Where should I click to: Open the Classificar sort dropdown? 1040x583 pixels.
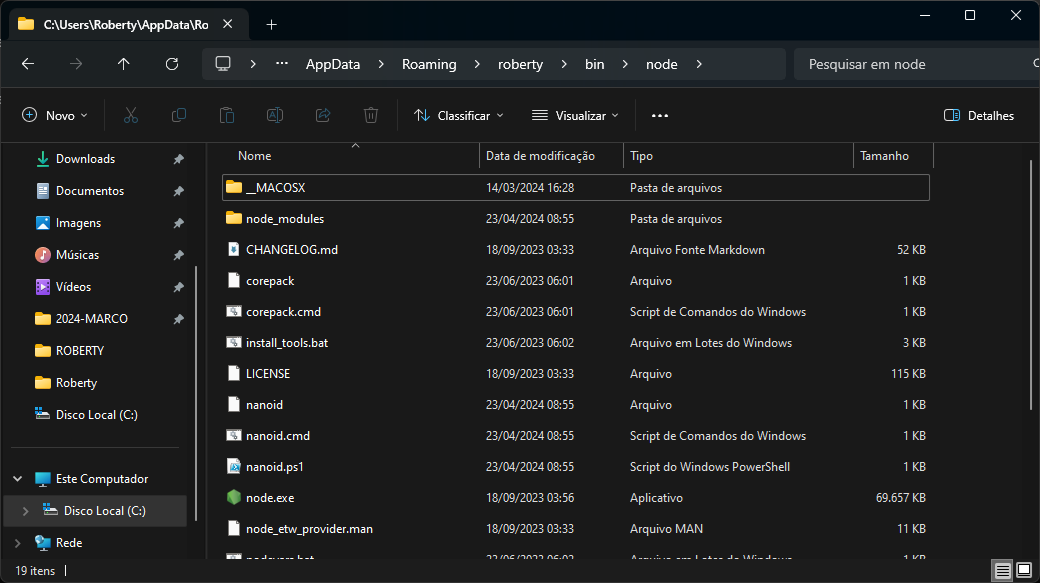pos(459,116)
